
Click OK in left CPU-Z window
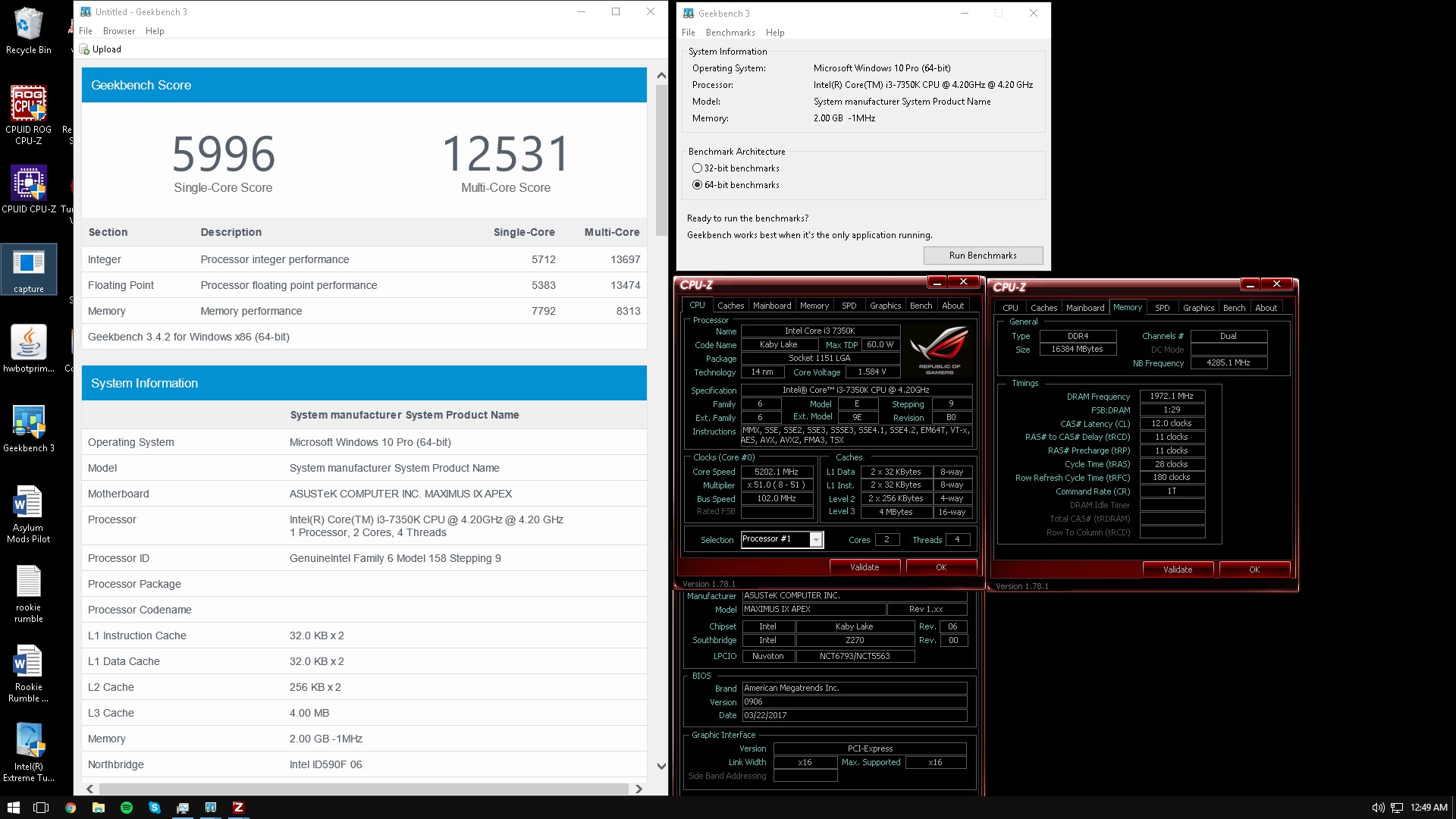click(941, 567)
